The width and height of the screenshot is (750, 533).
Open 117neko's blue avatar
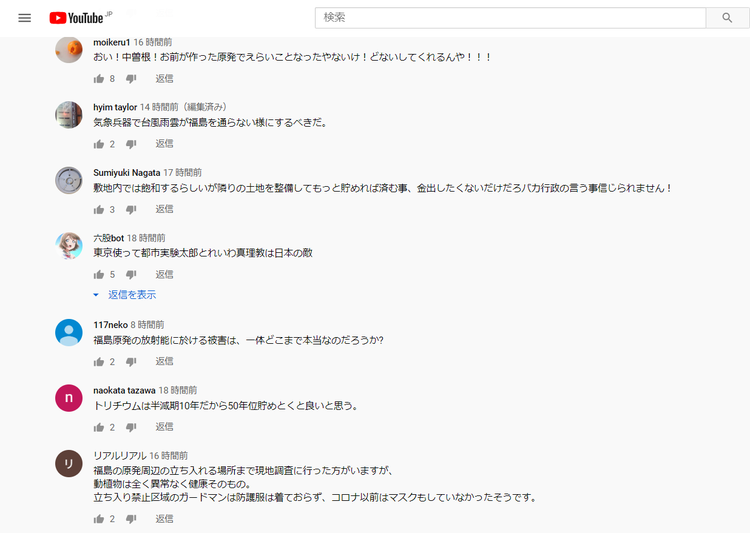69,333
